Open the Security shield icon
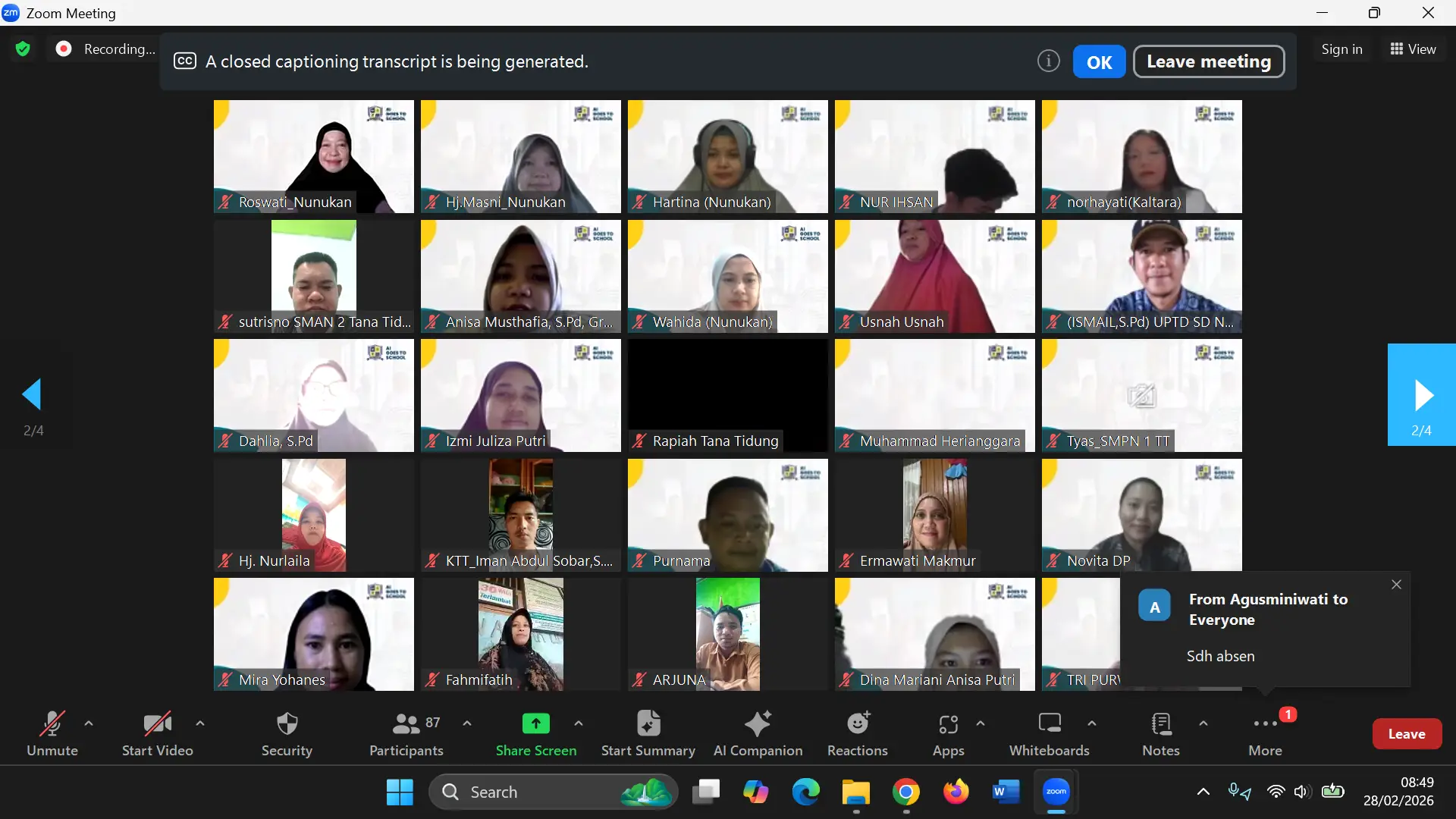Viewport: 1456px width, 819px height. (x=287, y=724)
